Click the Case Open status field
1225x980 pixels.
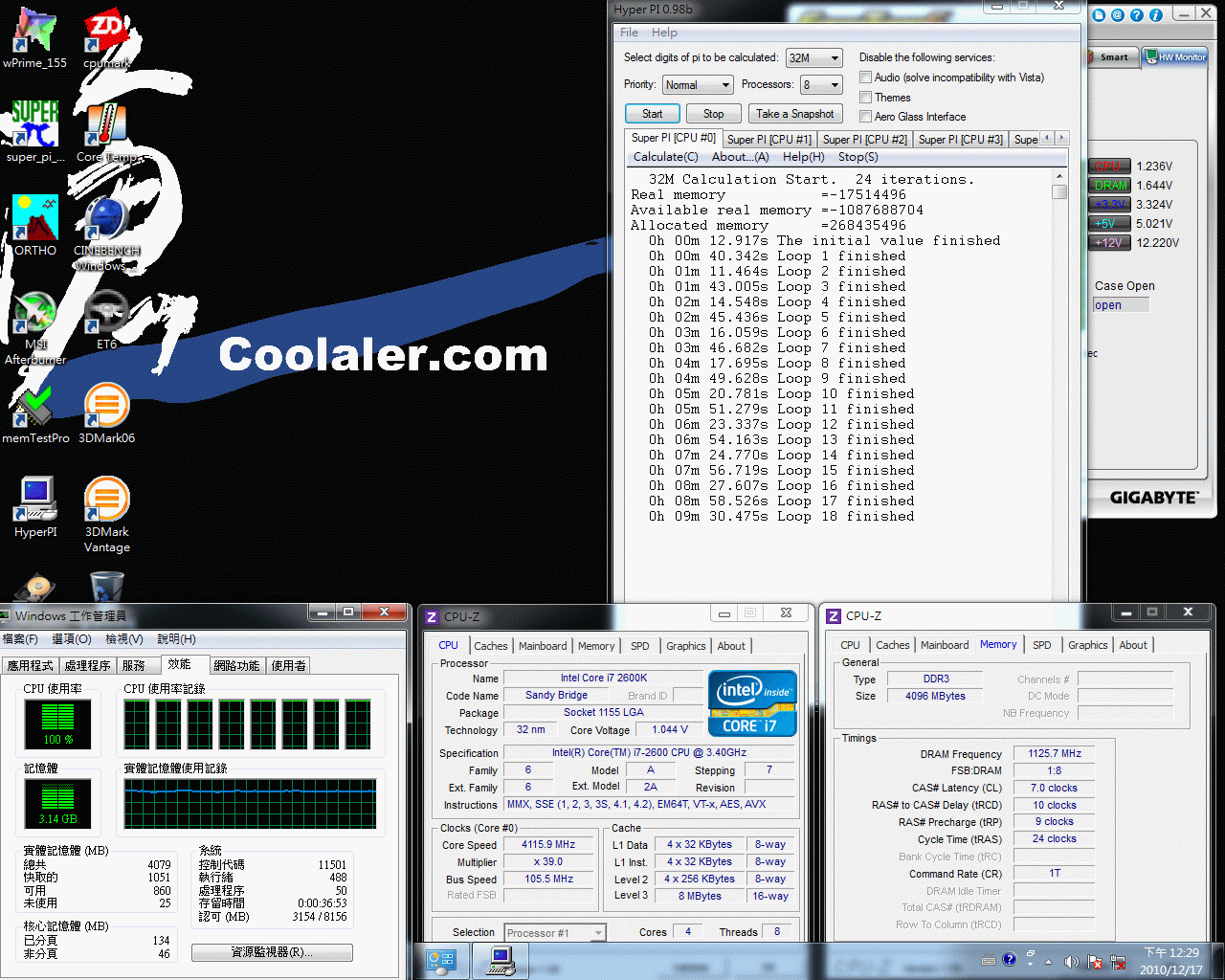pos(1121,305)
